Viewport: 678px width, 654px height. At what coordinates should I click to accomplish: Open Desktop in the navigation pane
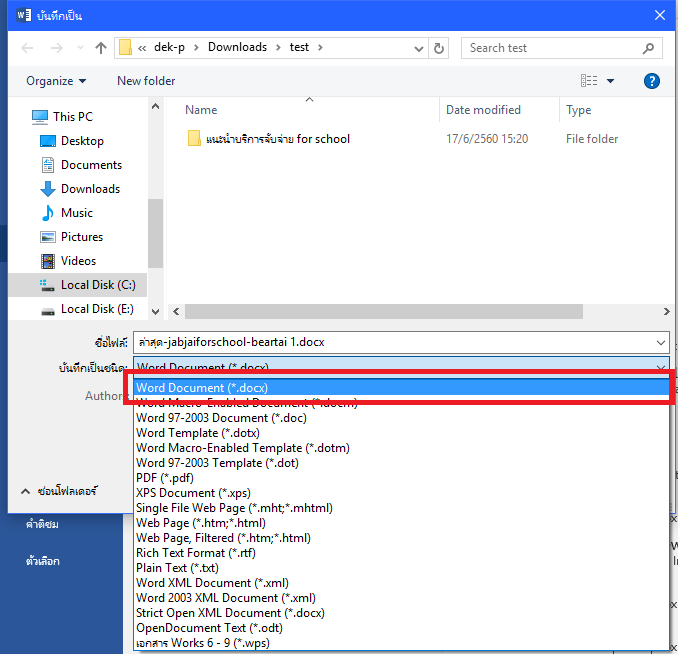click(x=82, y=141)
